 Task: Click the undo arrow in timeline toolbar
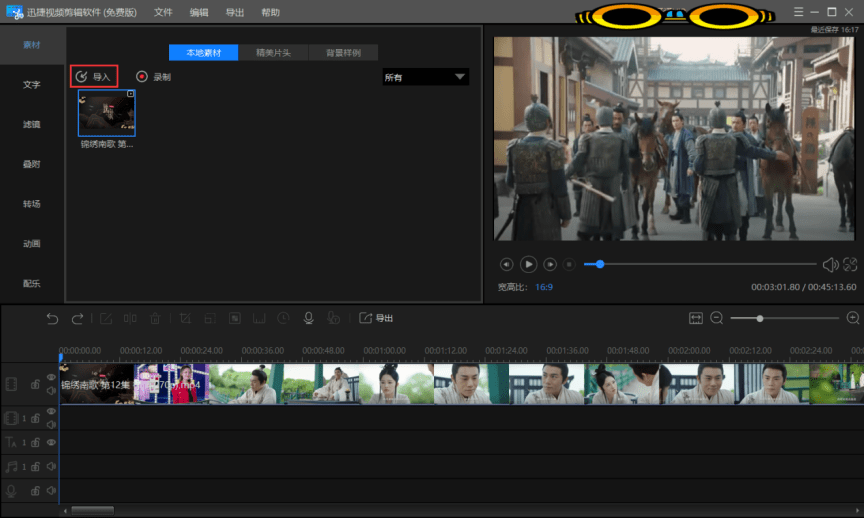coord(52,318)
